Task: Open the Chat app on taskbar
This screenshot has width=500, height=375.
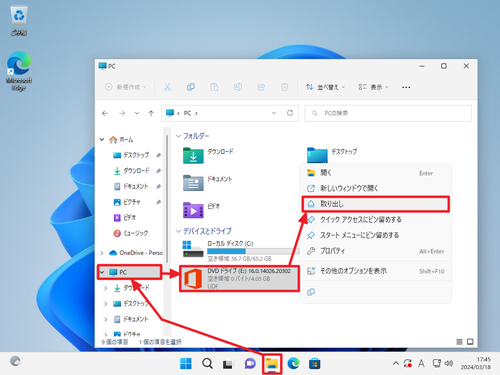Action: (x=250, y=363)
